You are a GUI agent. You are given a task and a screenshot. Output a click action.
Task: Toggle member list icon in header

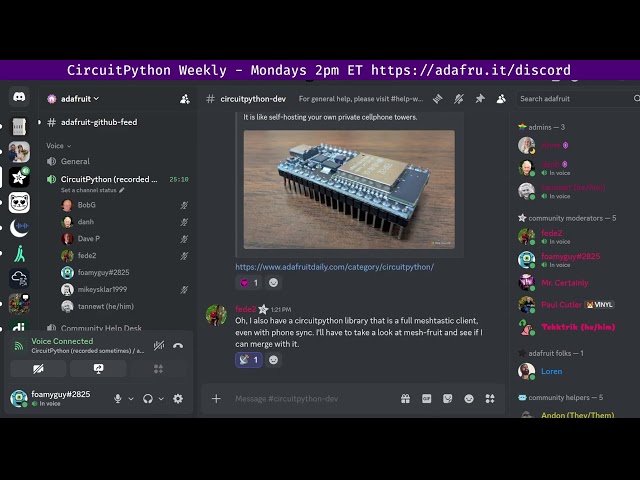click(x=501, y=99)
